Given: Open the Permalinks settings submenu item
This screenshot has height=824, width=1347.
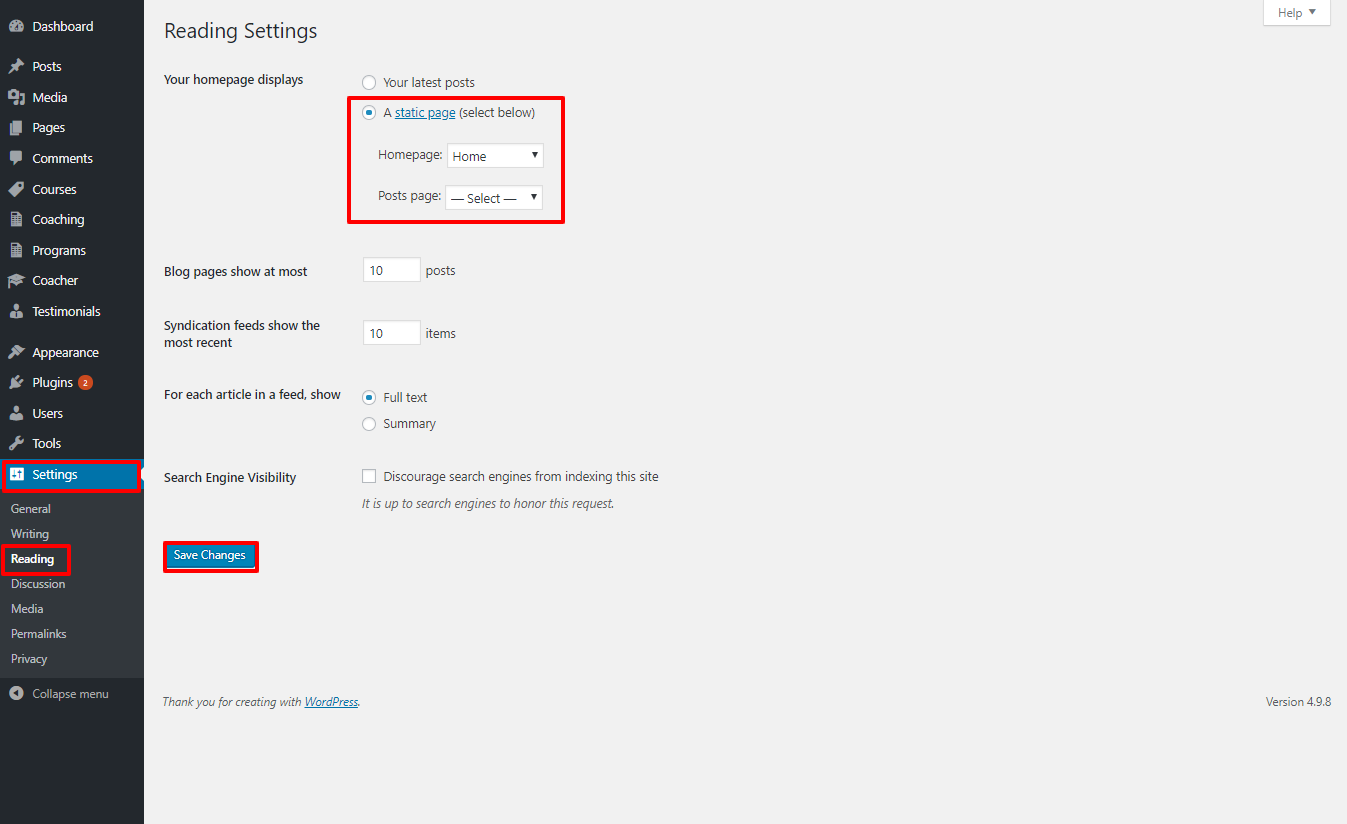Looking at the screenshot, I should [x=38, y=634].
